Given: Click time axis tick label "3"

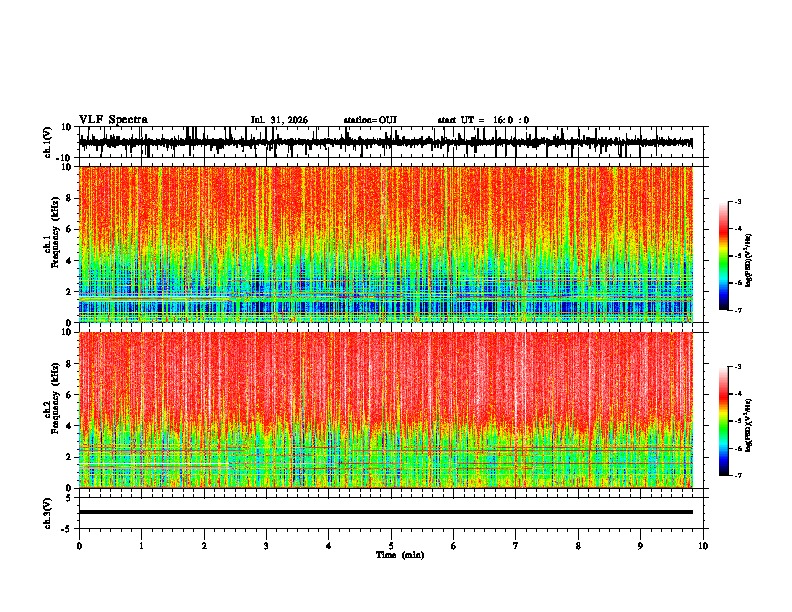Looking at the screenshot, I should [266, 546].
